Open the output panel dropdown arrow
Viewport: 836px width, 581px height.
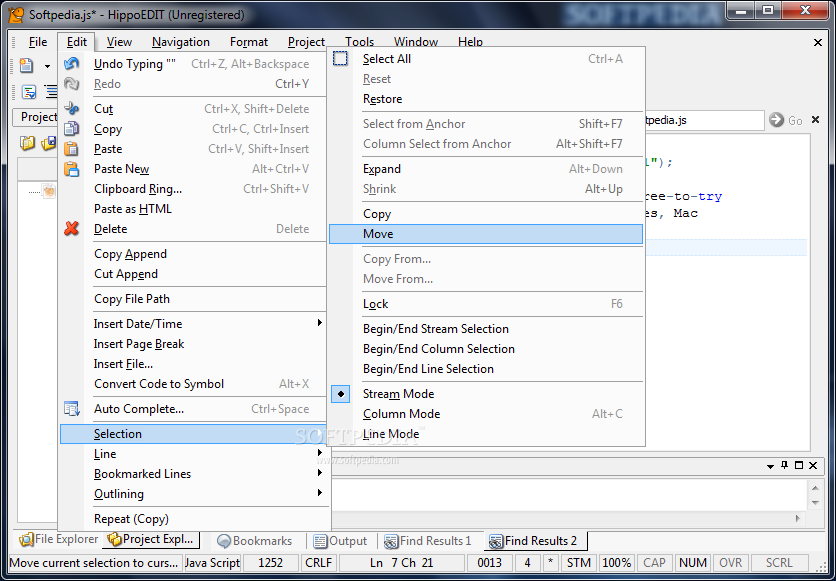770,466
